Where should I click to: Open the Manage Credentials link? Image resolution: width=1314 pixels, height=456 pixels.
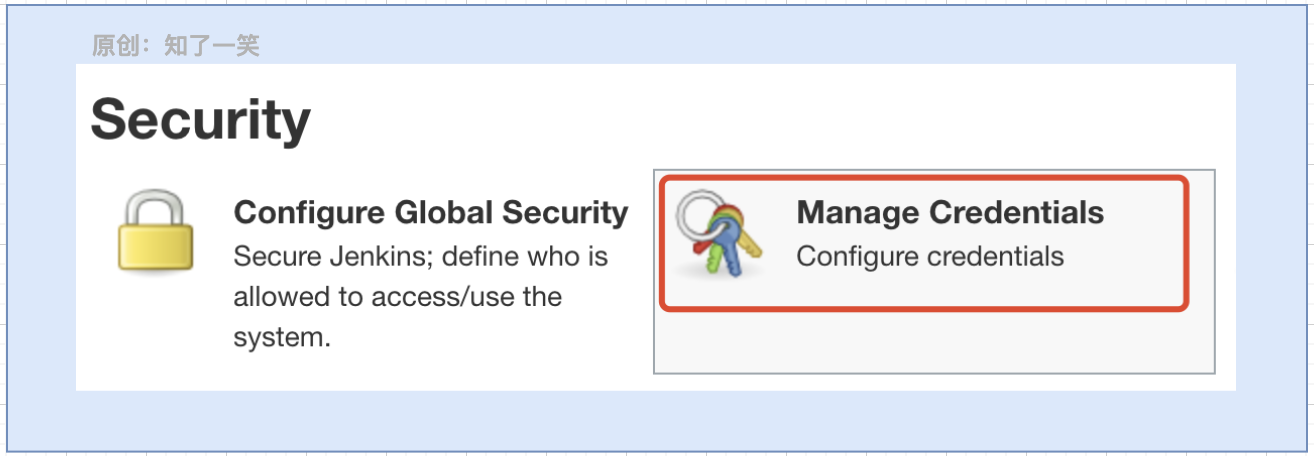coord(950,213)
